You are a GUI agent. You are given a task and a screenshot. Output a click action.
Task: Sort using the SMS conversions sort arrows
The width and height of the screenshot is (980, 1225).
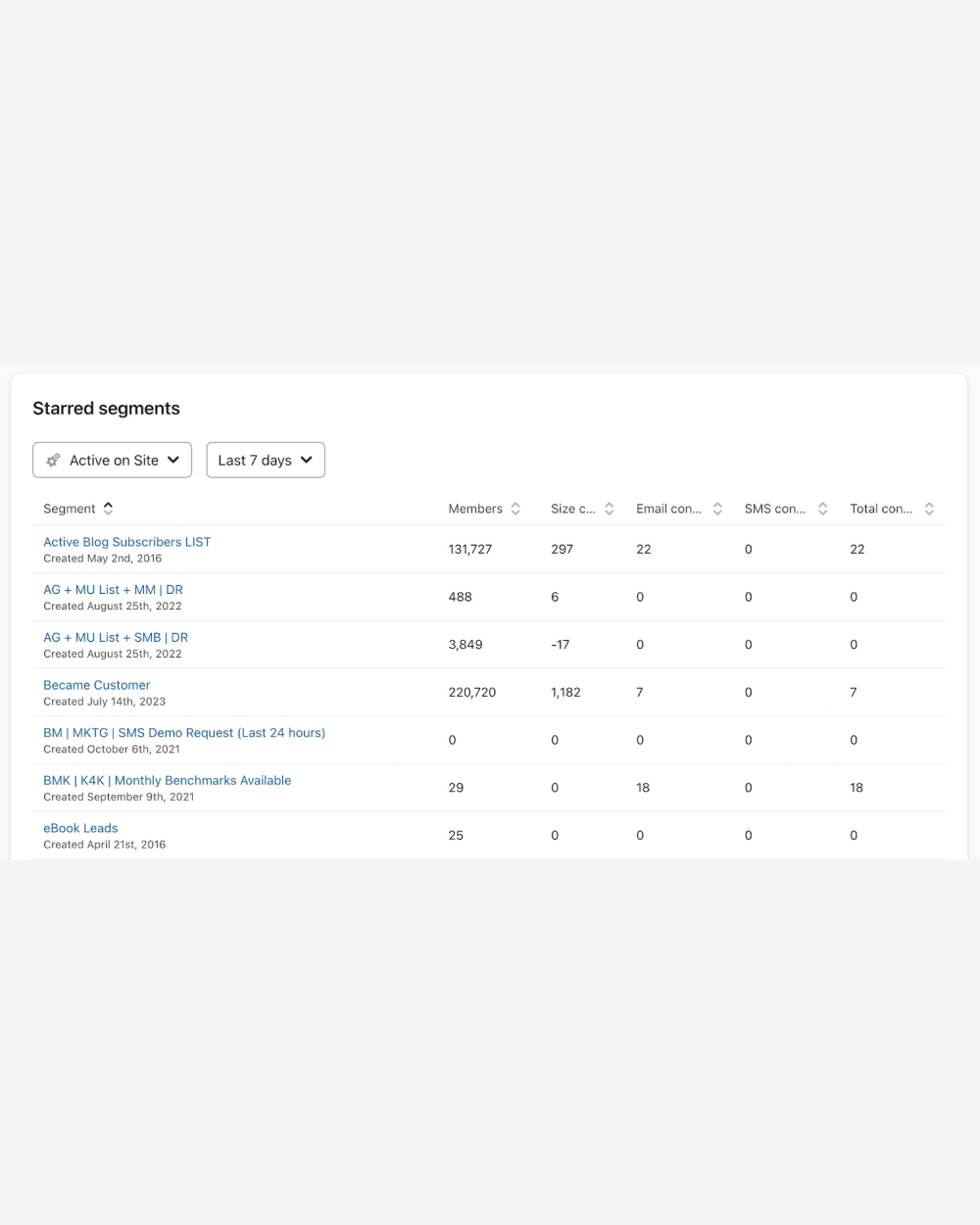(x=822, y=508)
